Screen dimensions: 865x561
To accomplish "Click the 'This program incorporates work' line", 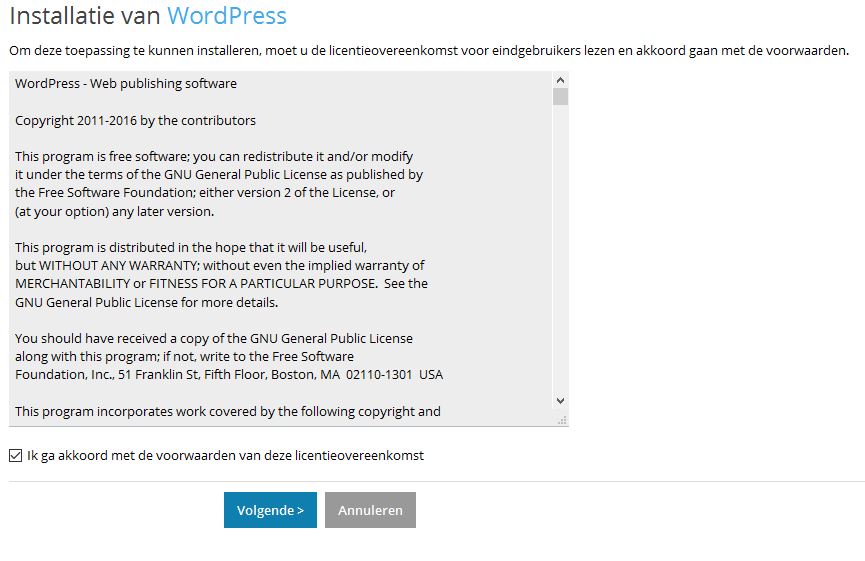I will click(x=227, y=411).
